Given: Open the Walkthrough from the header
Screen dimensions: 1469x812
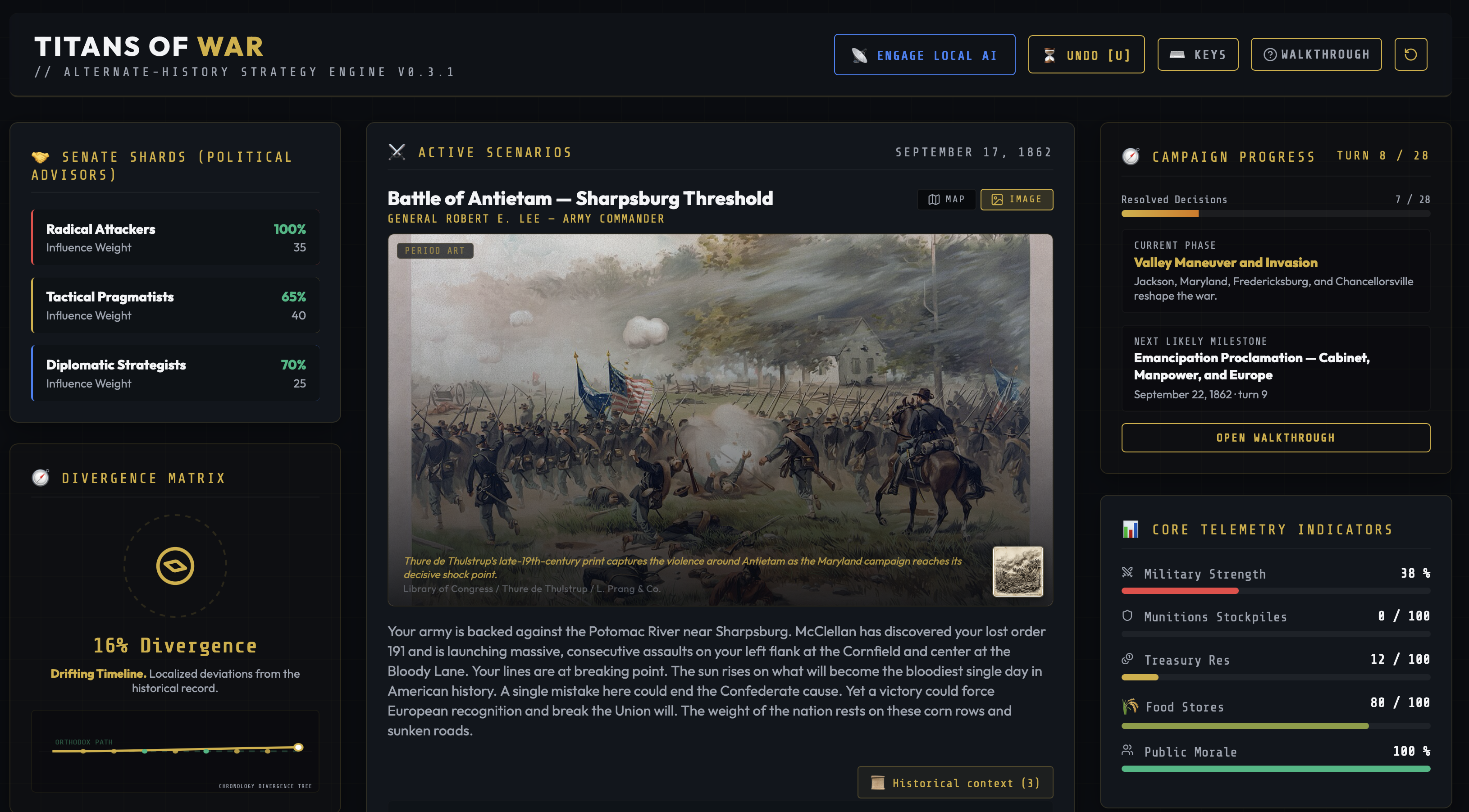Looking at the screenshot, I should [1316, 55].
